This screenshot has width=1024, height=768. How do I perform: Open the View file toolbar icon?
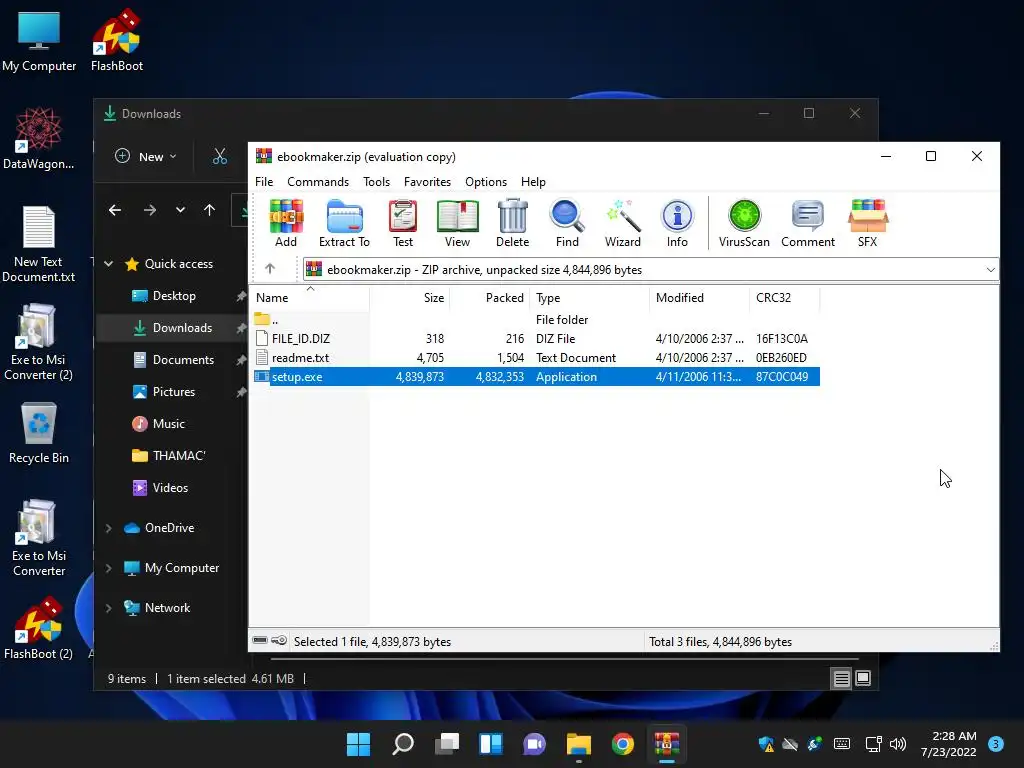[x=457, y=223]
